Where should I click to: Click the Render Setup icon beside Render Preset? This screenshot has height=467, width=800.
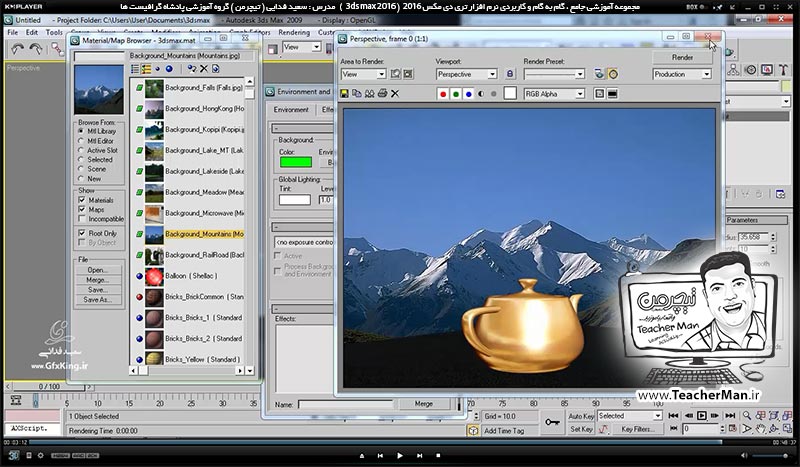coord(599,74)
